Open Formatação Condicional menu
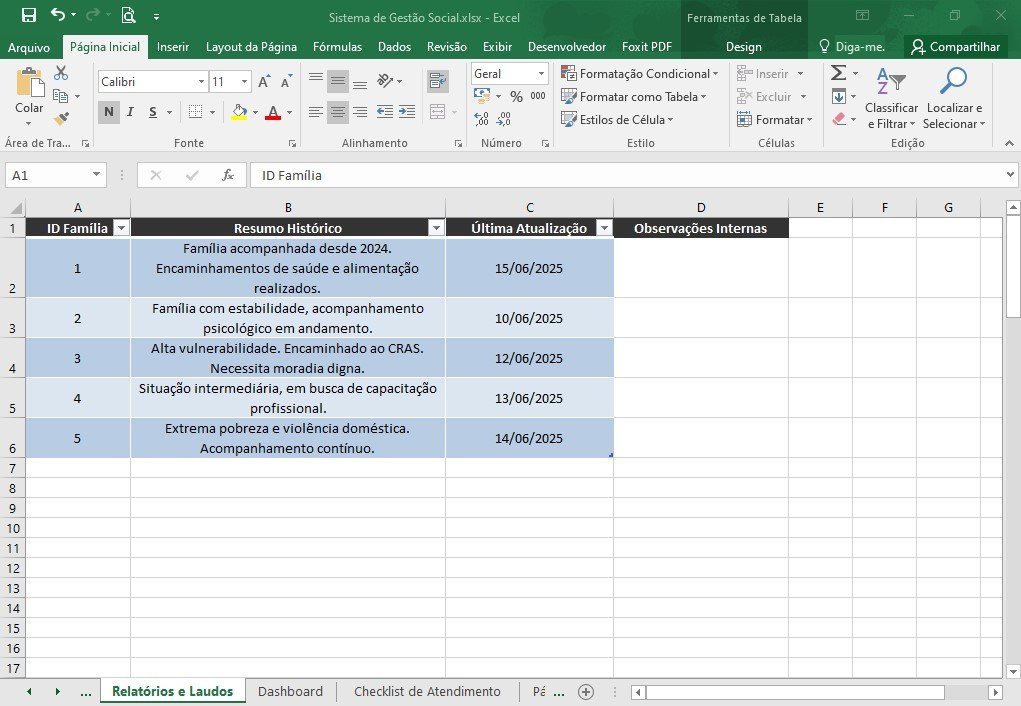Screen dimensions: 1021x706 [x=639, y=74]
